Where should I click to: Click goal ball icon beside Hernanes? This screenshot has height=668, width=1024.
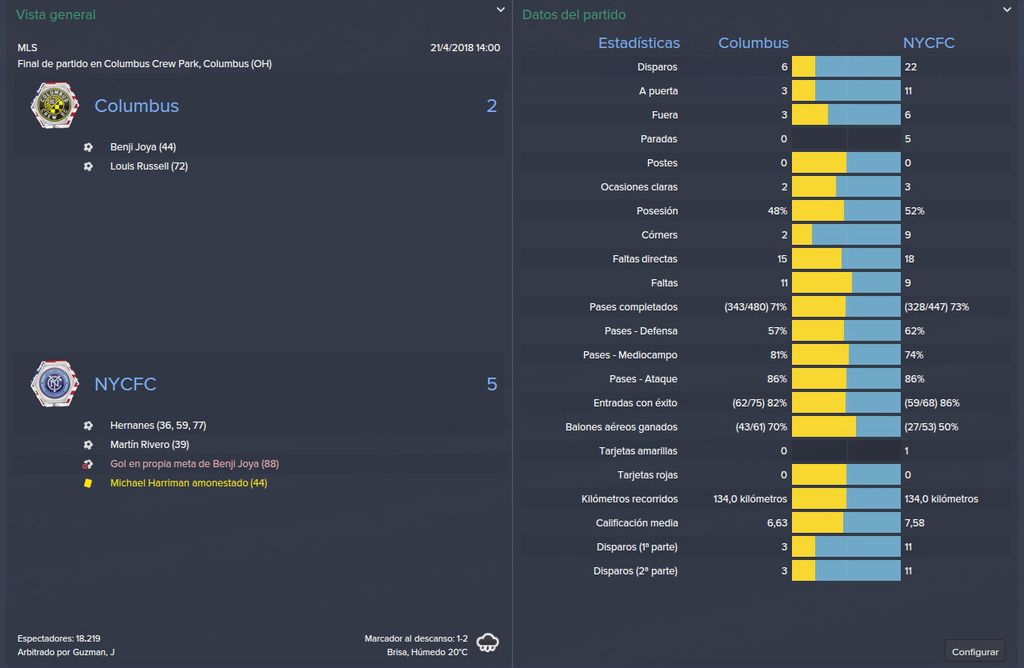[88, 425]
